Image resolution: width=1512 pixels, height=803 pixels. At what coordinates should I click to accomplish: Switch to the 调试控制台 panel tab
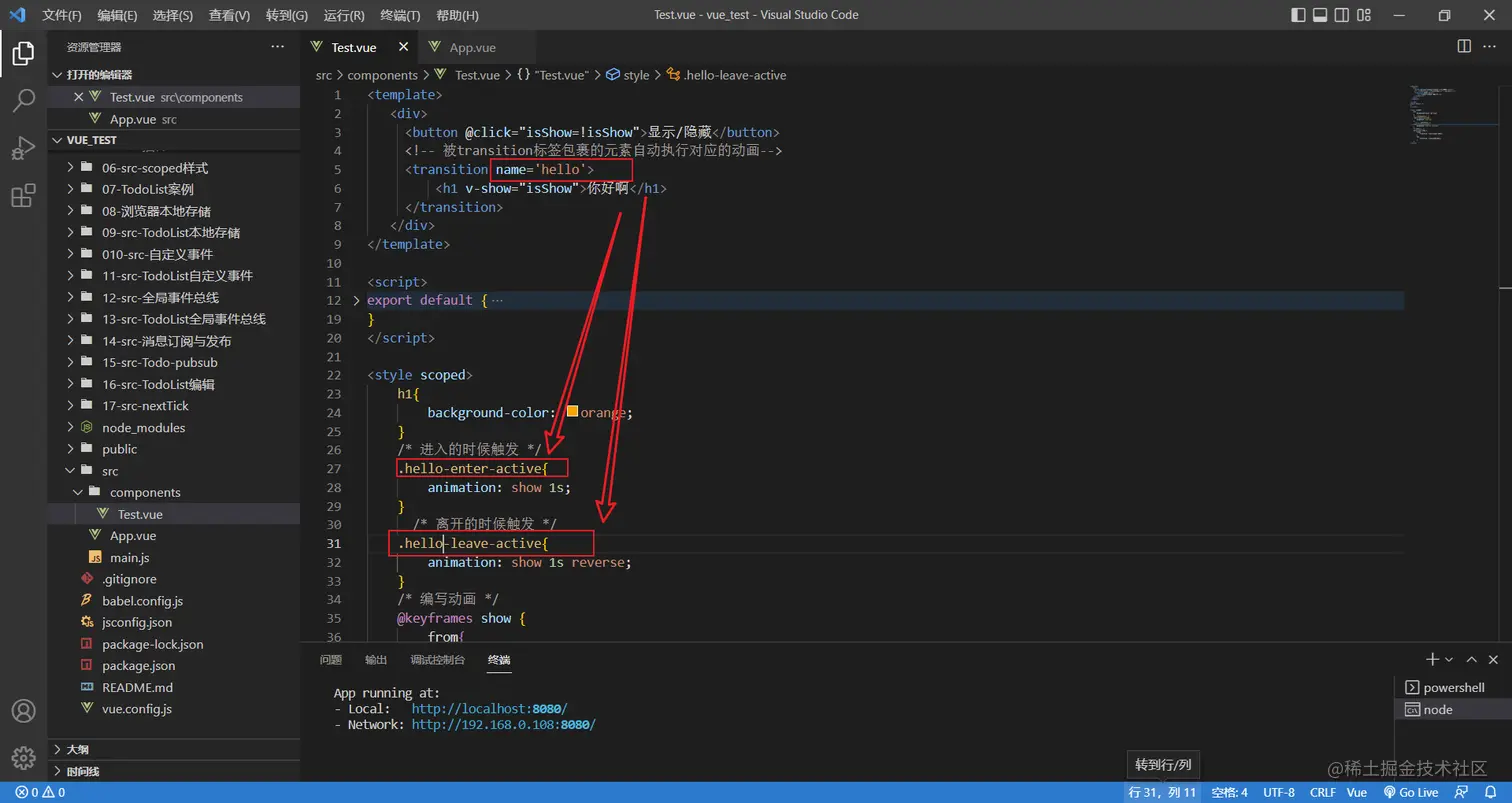[438, 660]
